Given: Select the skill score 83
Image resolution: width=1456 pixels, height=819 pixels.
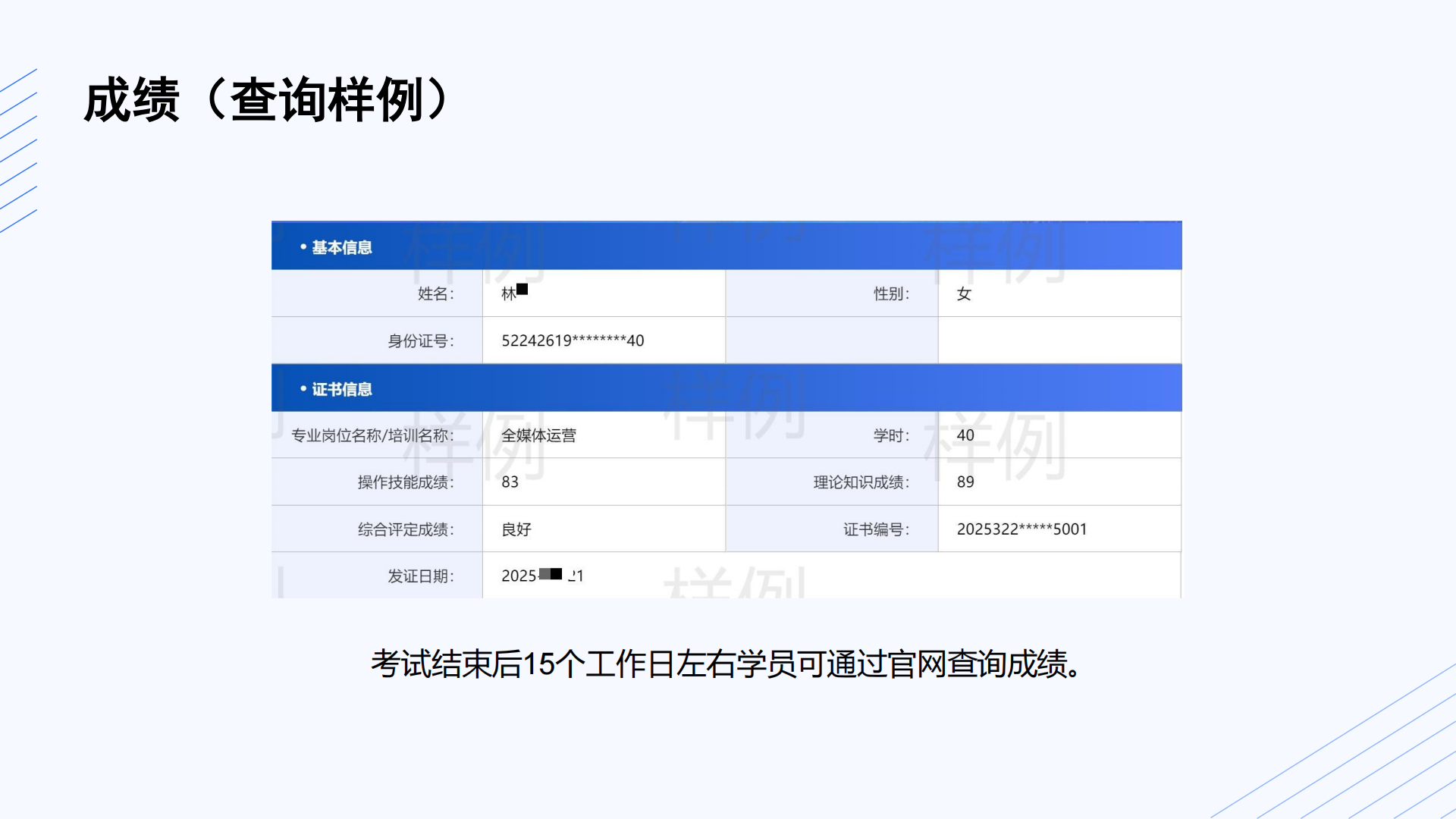Looking at the screenshot, I should pyautogui.click(x=510, y=482).
